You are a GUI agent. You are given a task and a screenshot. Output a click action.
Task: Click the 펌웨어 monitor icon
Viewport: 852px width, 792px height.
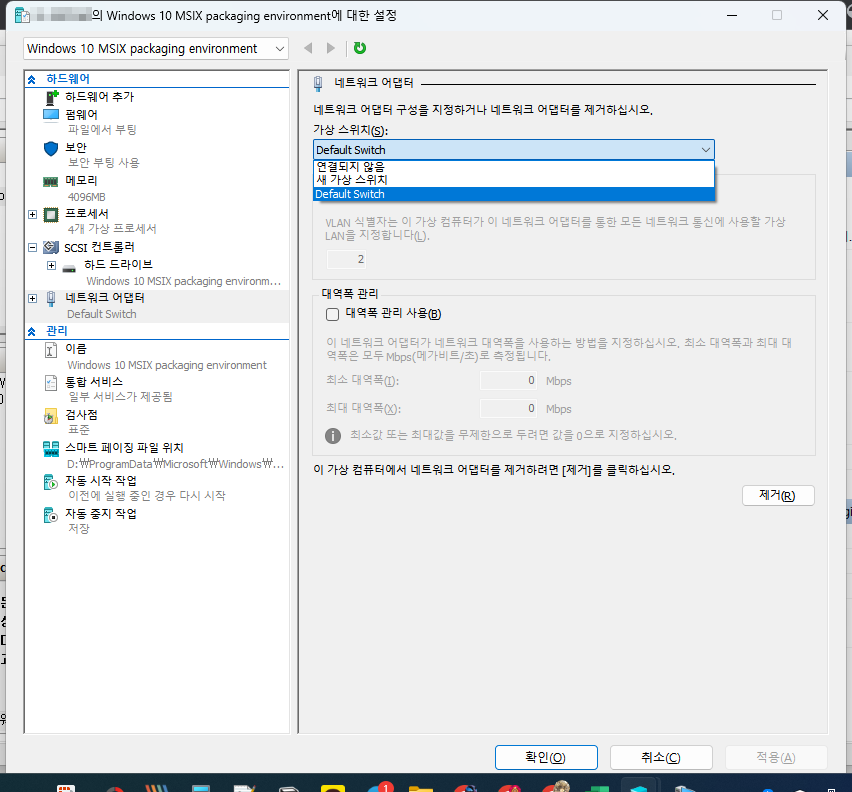pos(51,115)
